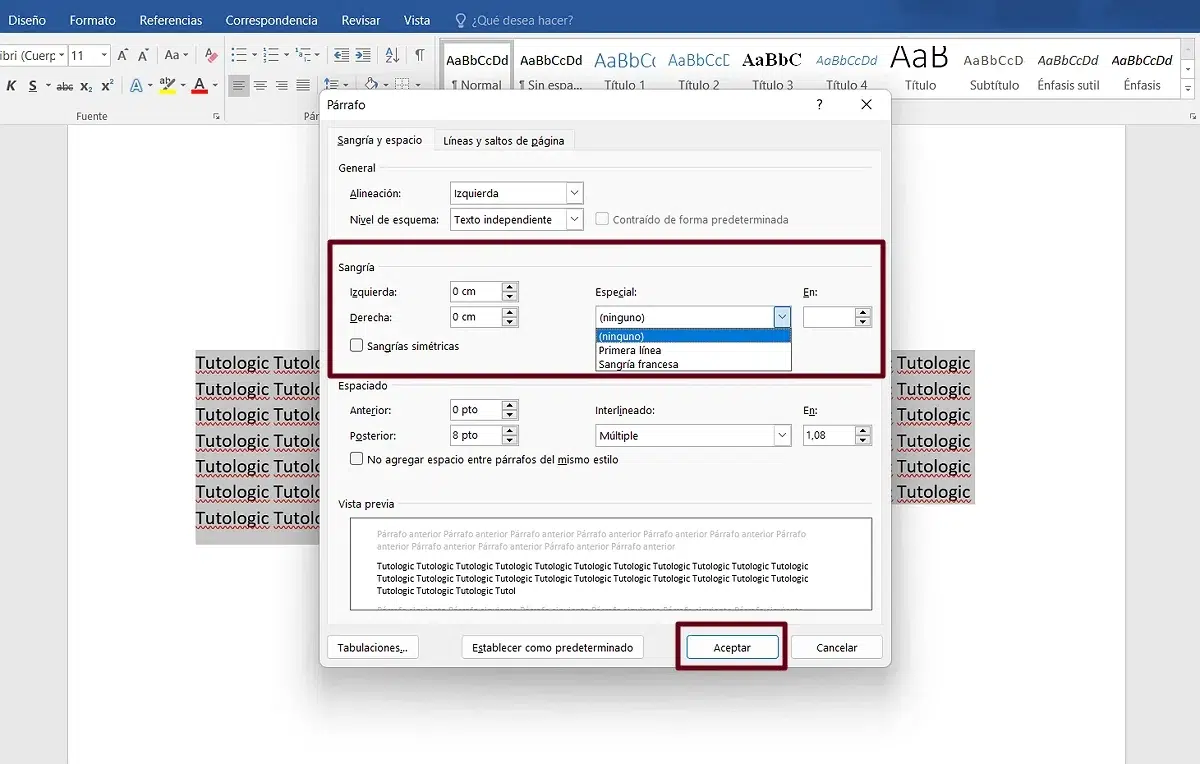Sort text with A-Z icon
Viewport: 1200px width, 764px height.
click(x=392, y=56)
